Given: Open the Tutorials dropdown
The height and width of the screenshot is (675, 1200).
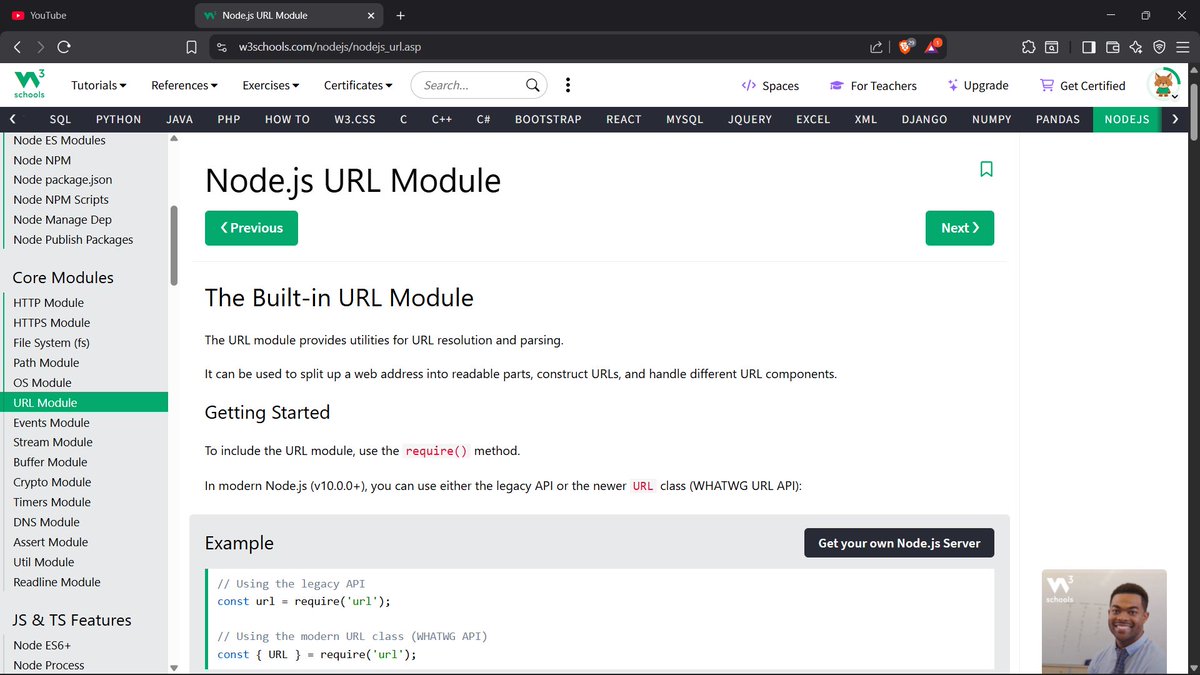Looking at the screenshot, I should coord(99,85).
